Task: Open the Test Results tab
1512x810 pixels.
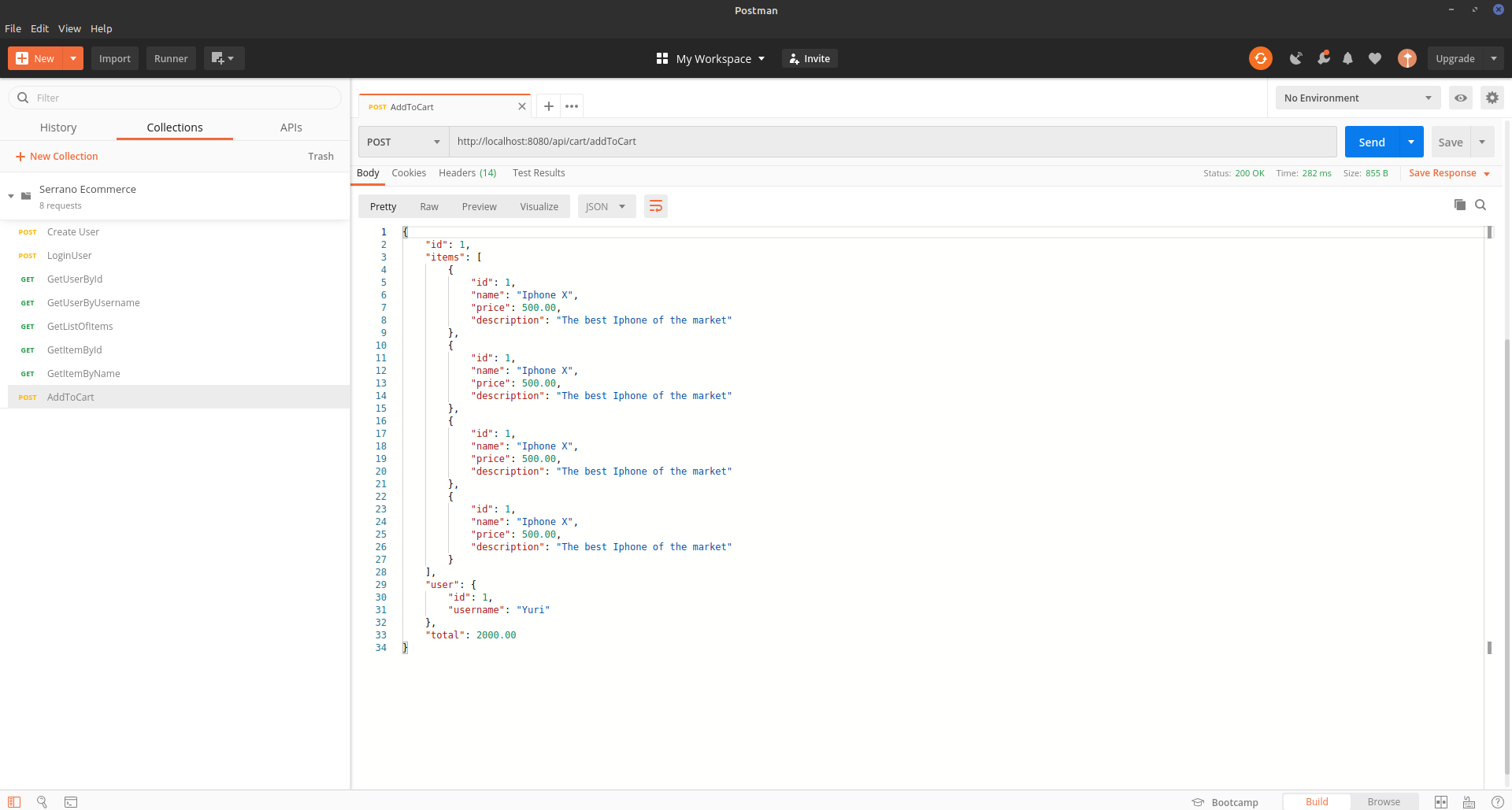Action: click(x=539, y=173)
